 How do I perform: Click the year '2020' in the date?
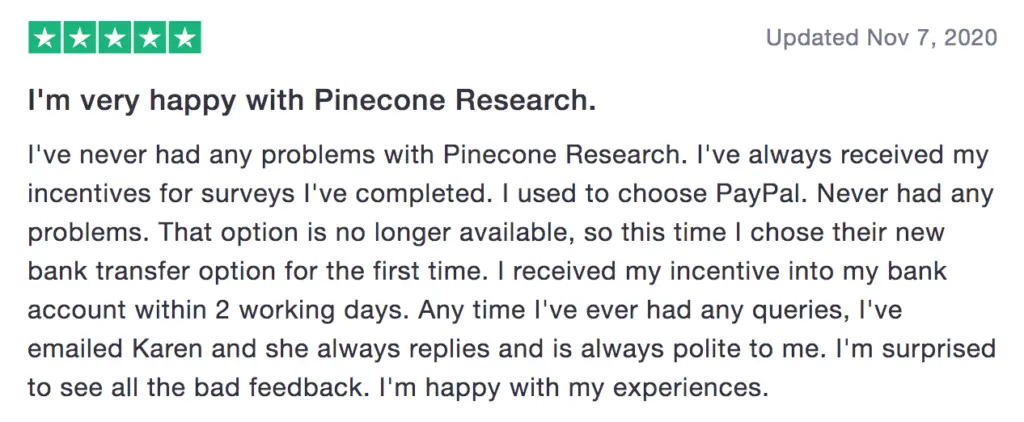coord(970,37)
